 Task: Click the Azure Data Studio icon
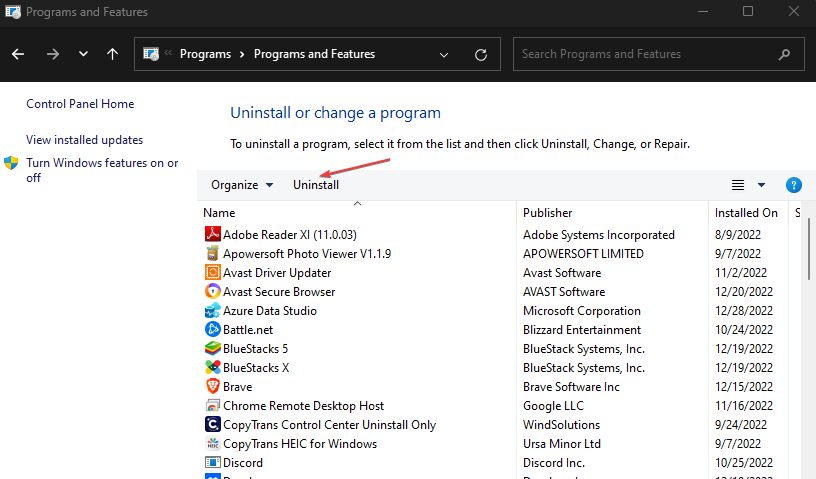click(x=212, y=310)
